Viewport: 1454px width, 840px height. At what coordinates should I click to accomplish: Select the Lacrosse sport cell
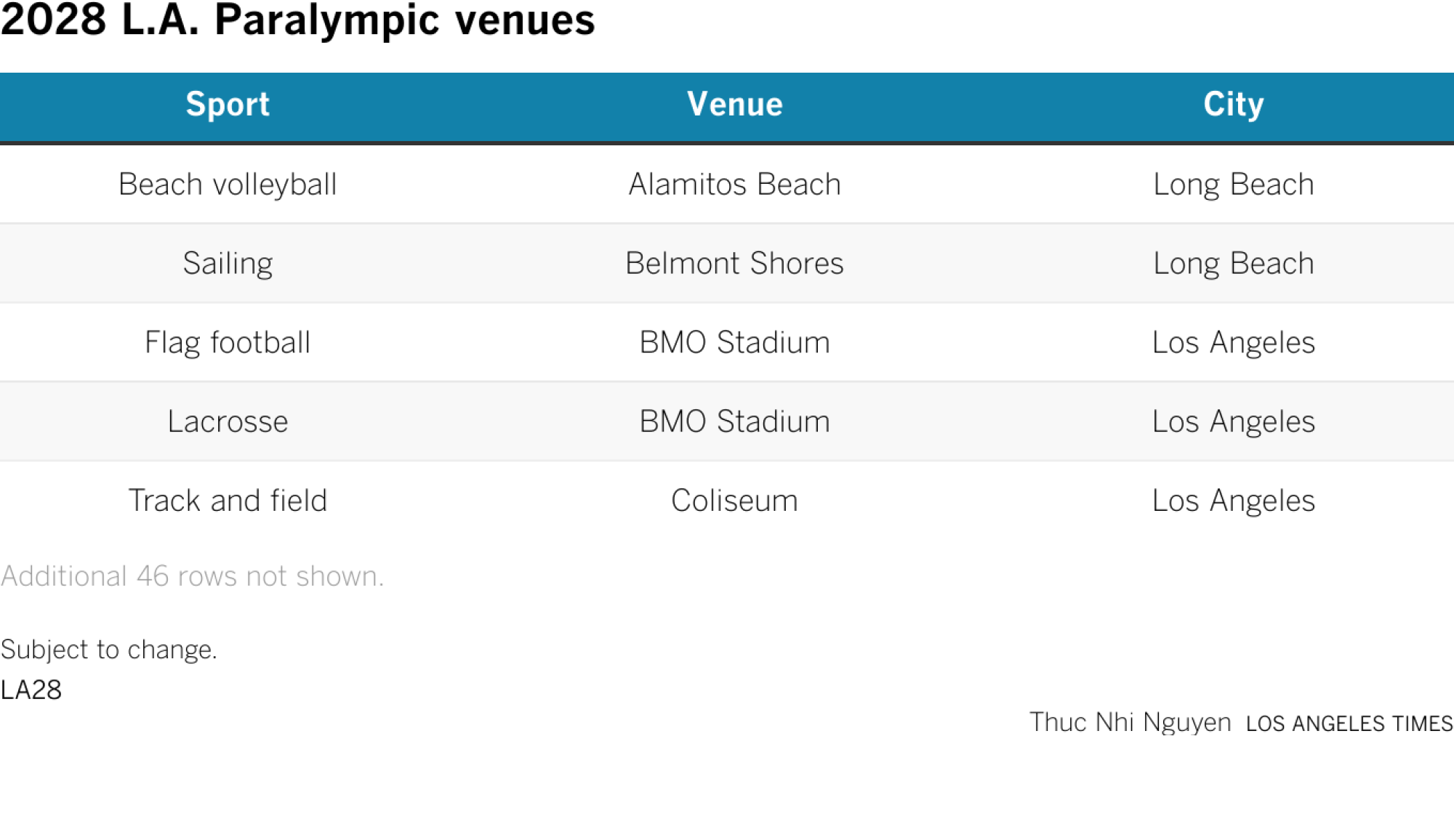(x=228, y=421)
